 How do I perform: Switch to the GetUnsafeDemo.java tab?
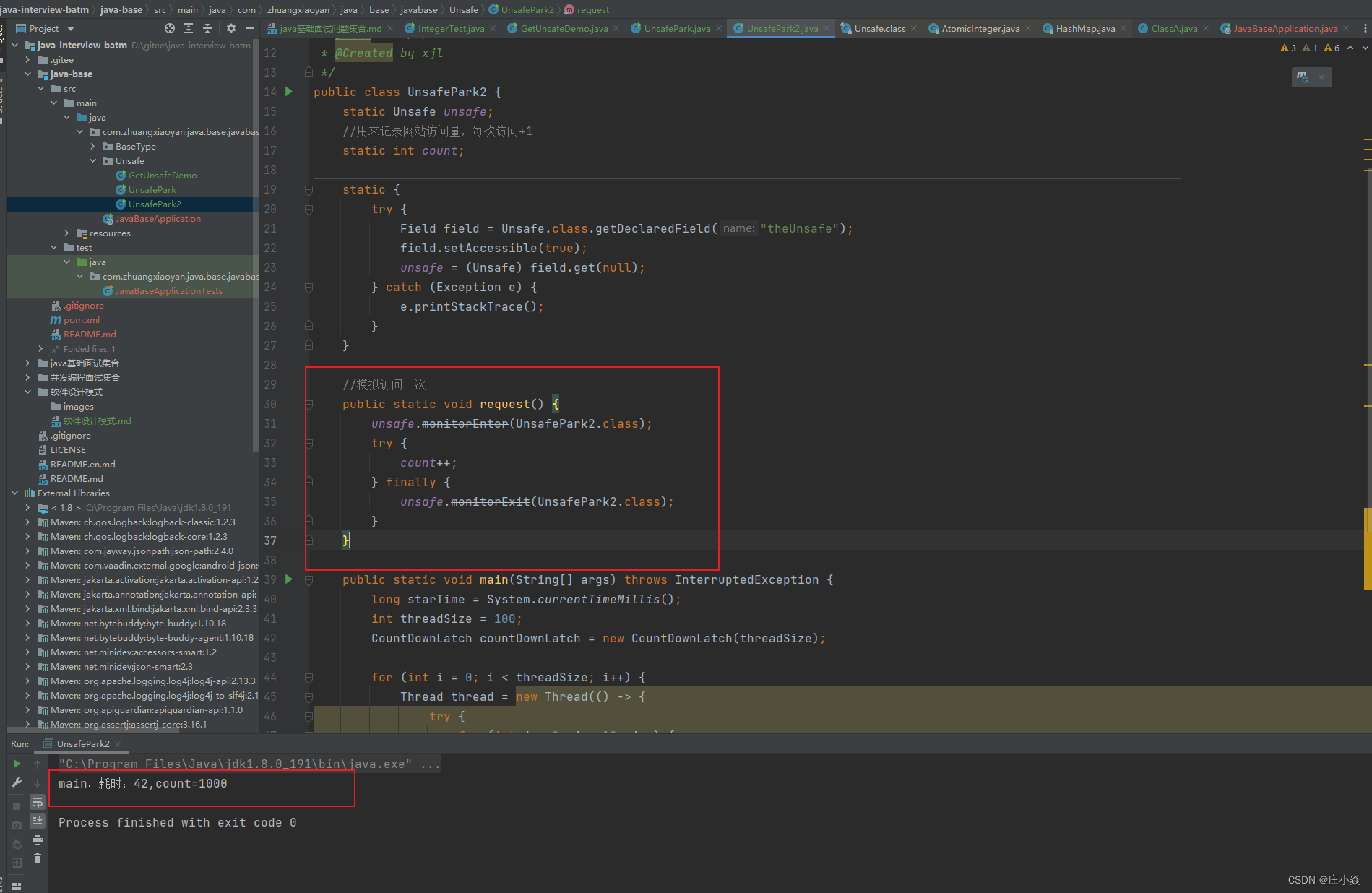click(564, 29)
